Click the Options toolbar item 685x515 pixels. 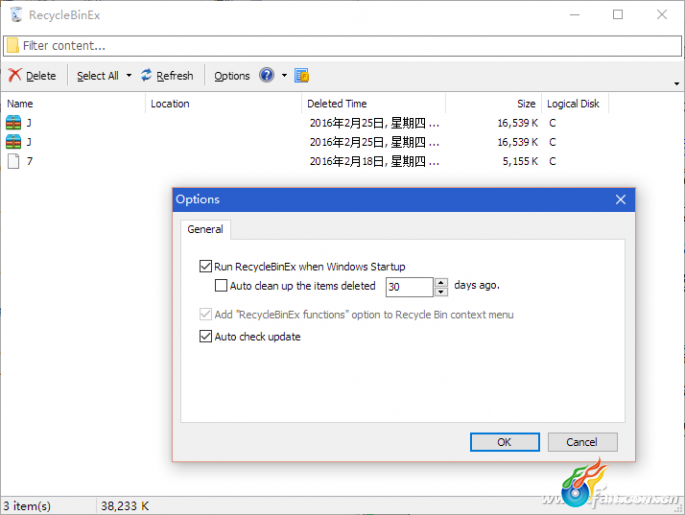coord(232,76)
